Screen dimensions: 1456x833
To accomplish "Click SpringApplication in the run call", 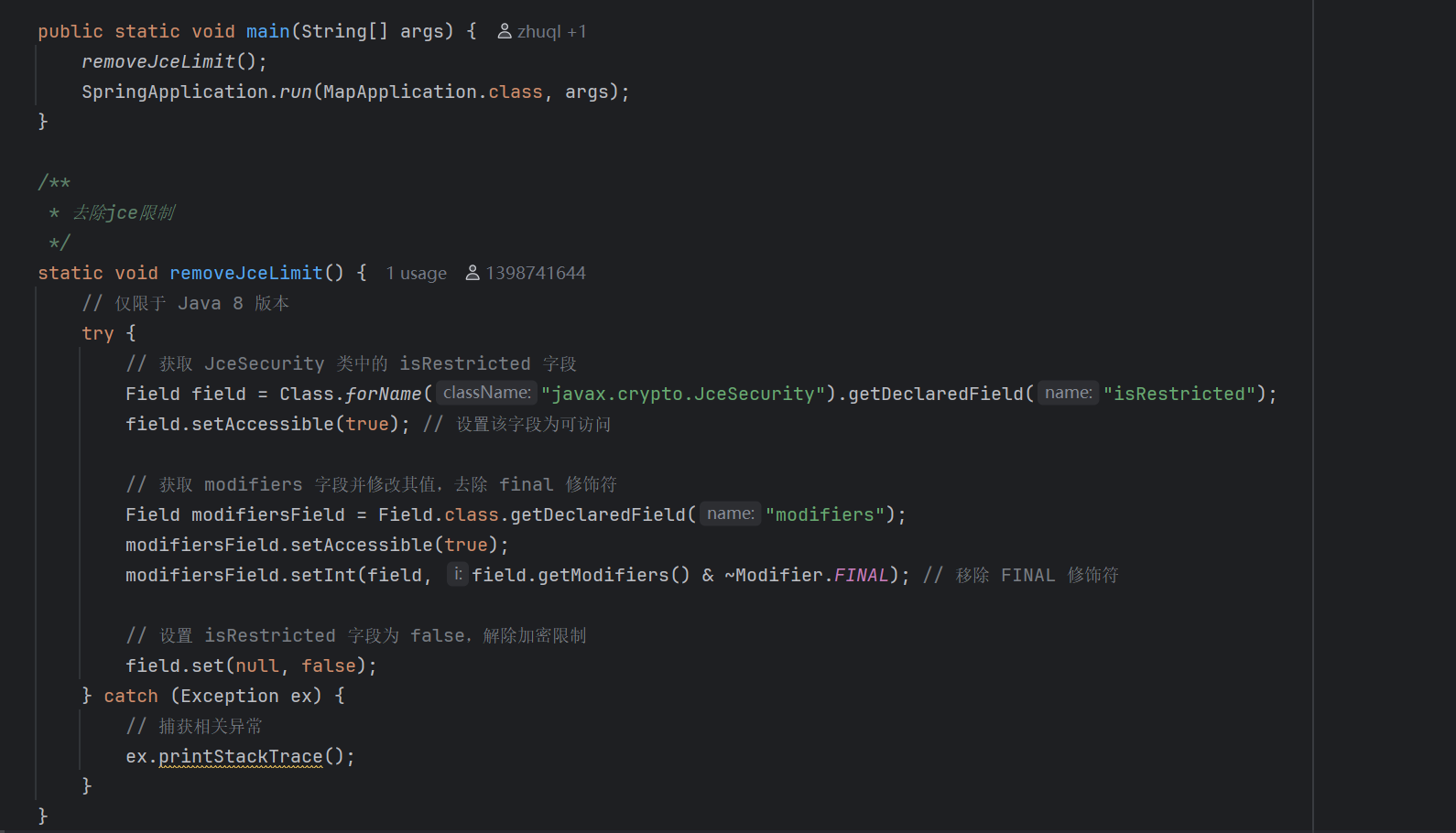I will (x=175, y=92).
